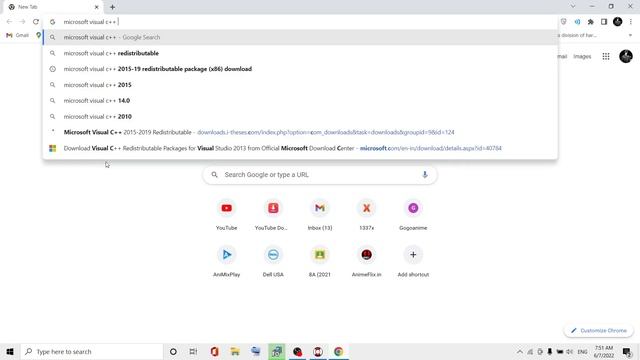This screenshot has height=360, width=640.
Task: Open the 1337x shortcut
Action: (367, 215)
